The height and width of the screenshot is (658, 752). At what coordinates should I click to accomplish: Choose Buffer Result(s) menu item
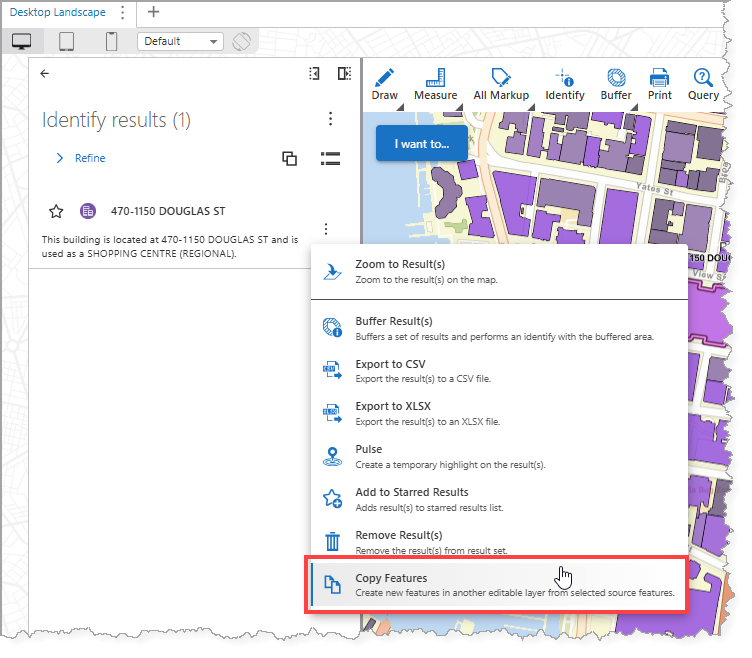pos(499,329)
